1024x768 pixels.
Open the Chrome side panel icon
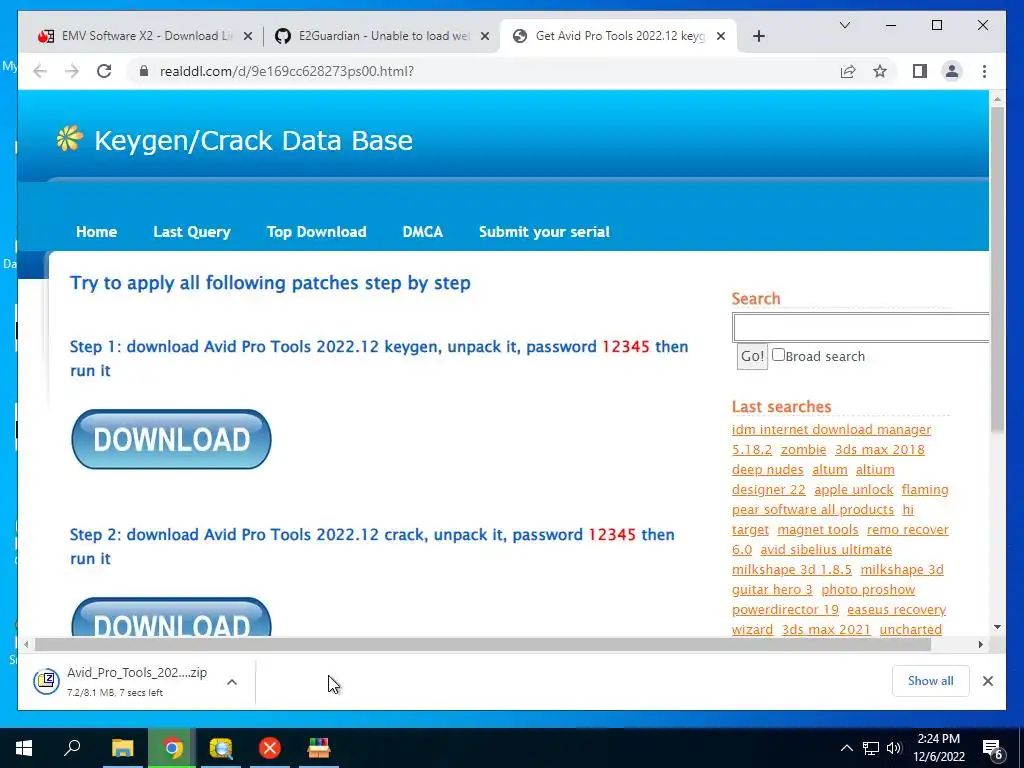[x=920, y=71]
